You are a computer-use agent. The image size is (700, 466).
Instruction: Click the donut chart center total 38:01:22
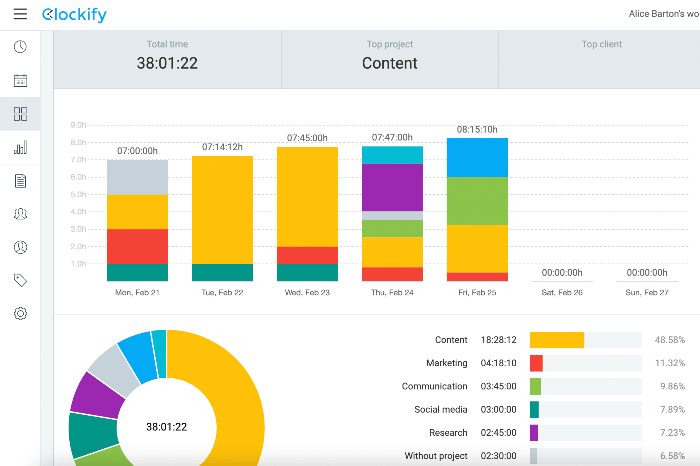click(x=167, y=427)
